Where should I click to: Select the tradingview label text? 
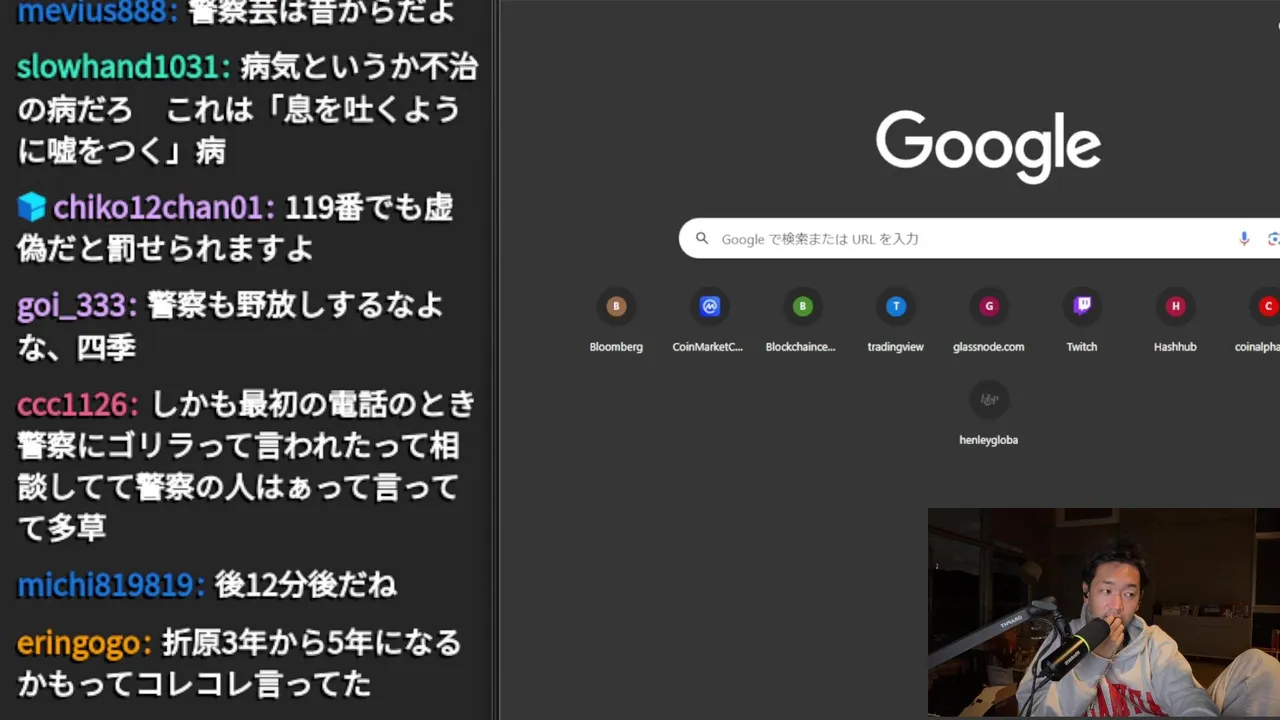pos(895,347)
